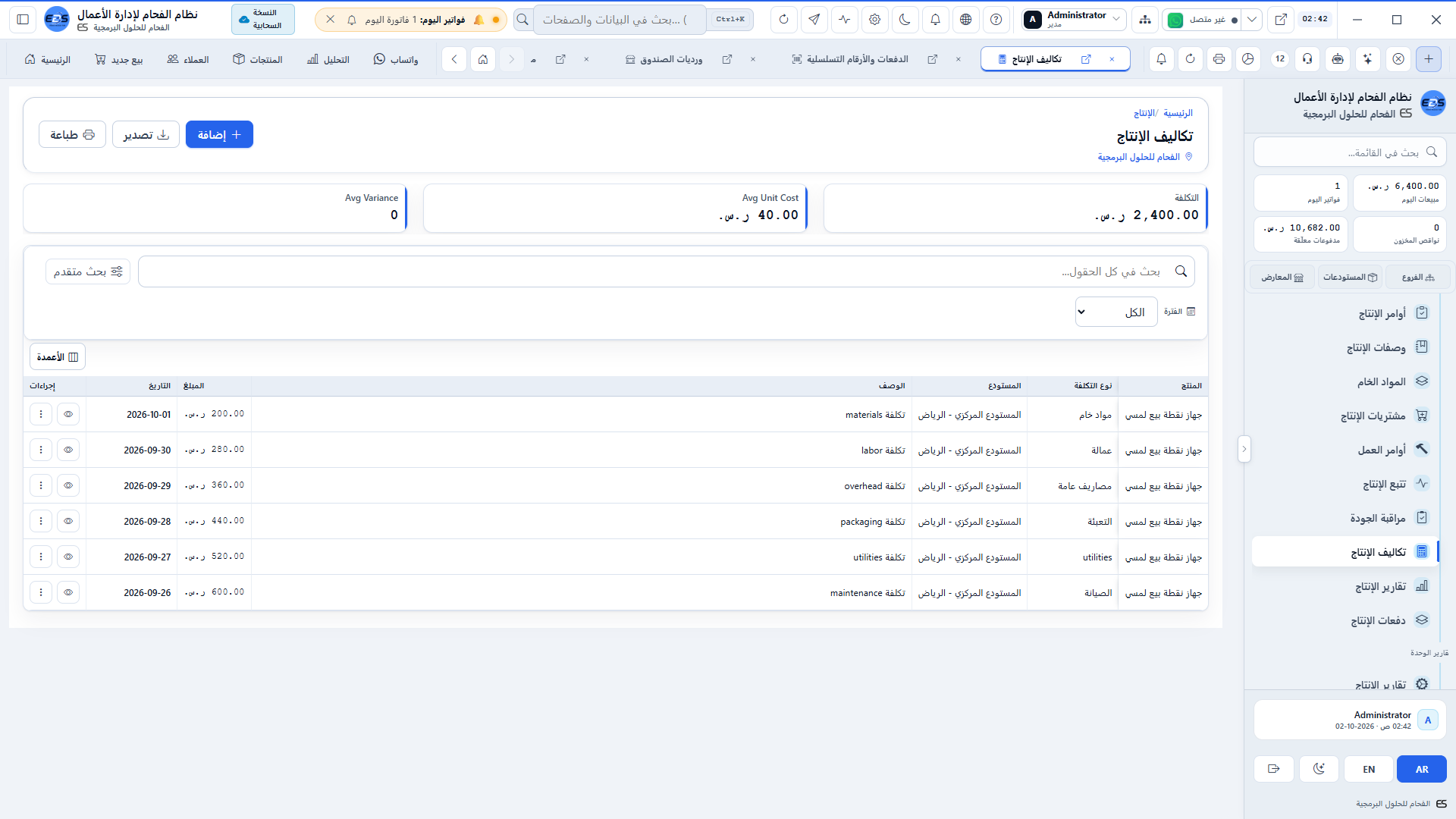Open وصفات الإنتاج in sidebar

[x=1345, y=347]
